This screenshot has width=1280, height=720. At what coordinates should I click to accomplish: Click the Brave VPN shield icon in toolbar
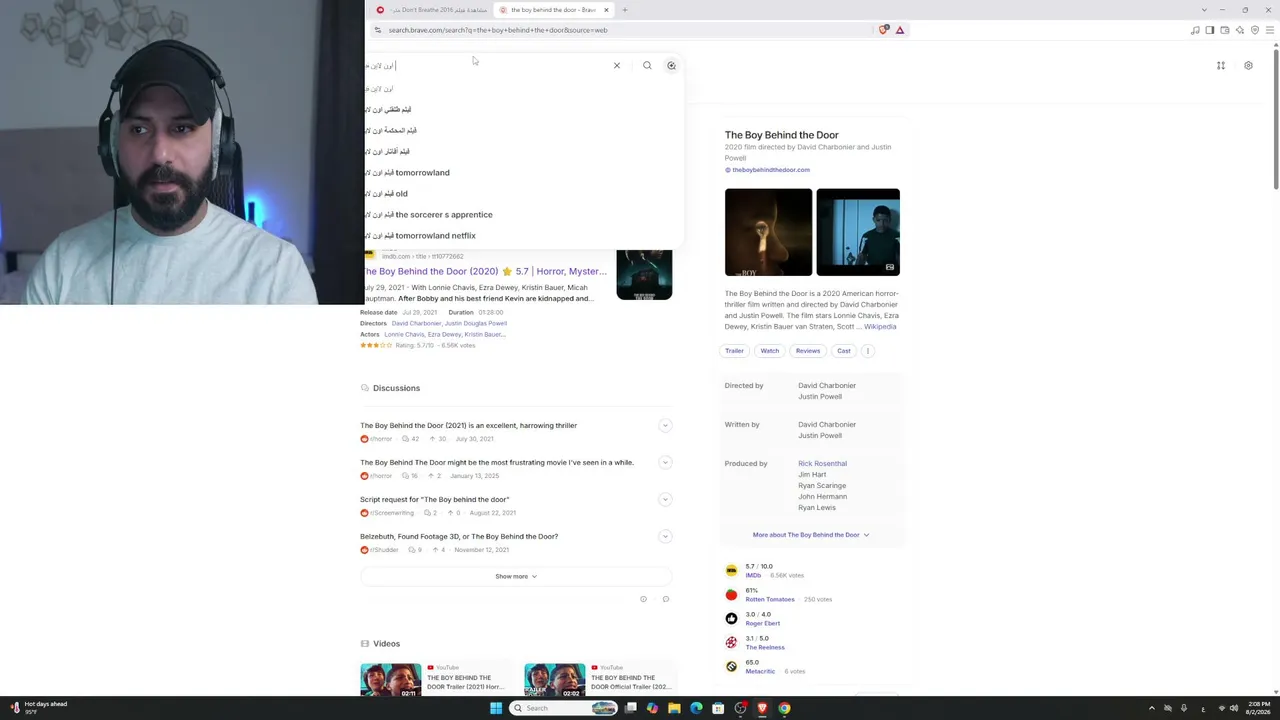(x=1255, y=30)
